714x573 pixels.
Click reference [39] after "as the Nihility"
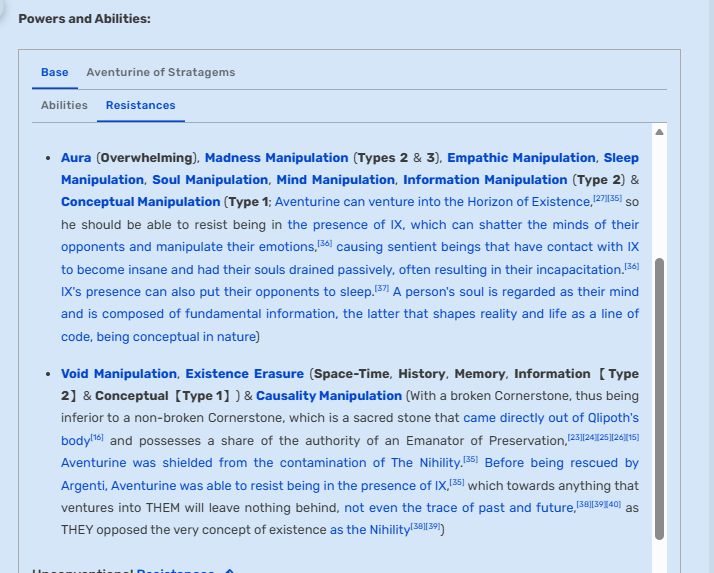point(433,526)
